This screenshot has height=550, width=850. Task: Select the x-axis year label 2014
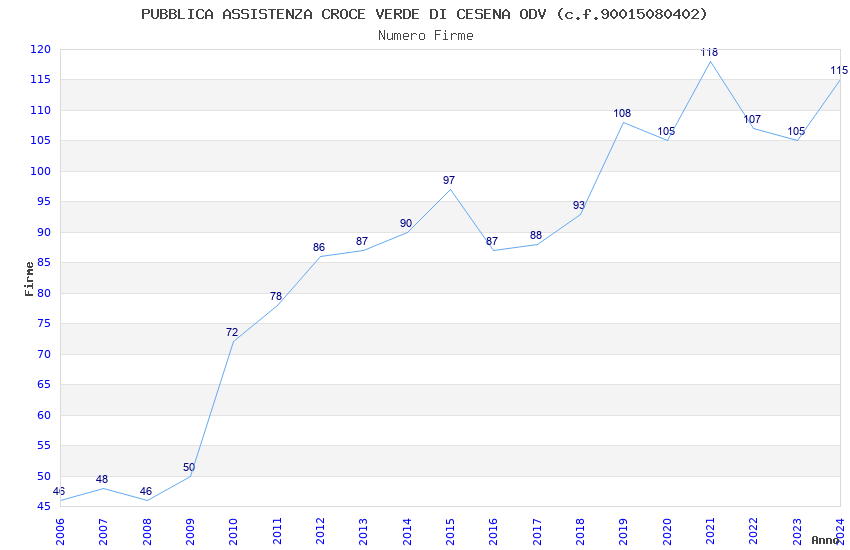(x=407, y=532)
